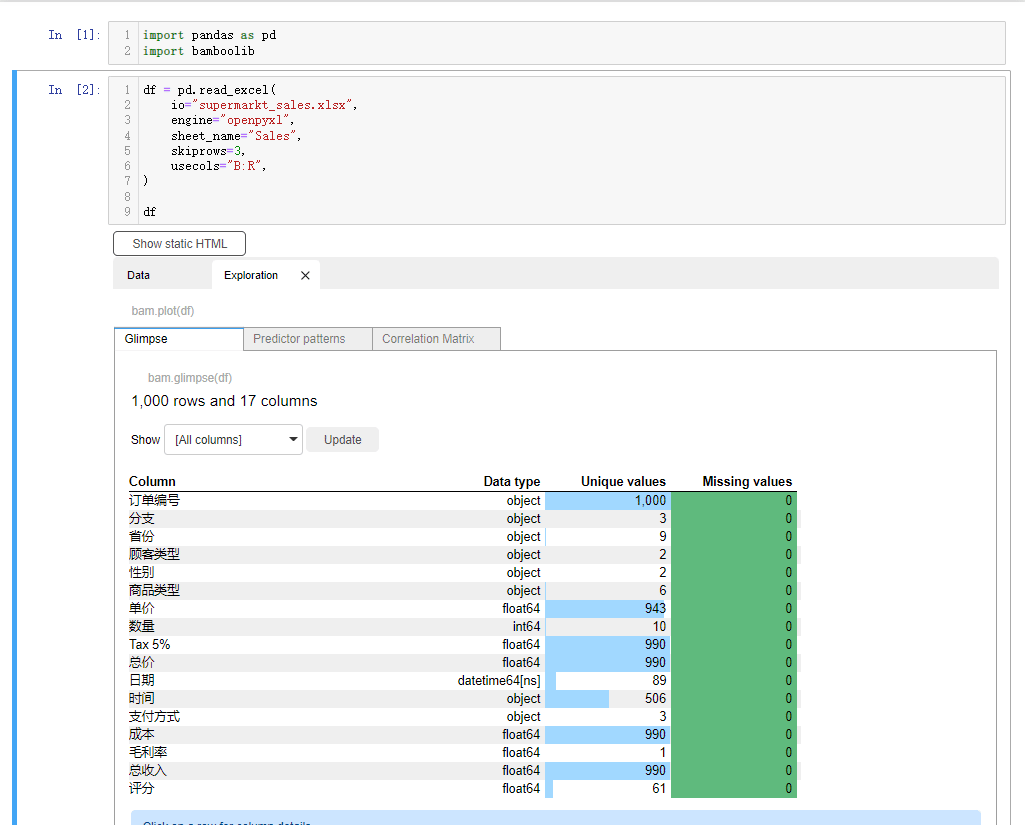Click the bam.plot(df) code text

(x=163, y=311)
